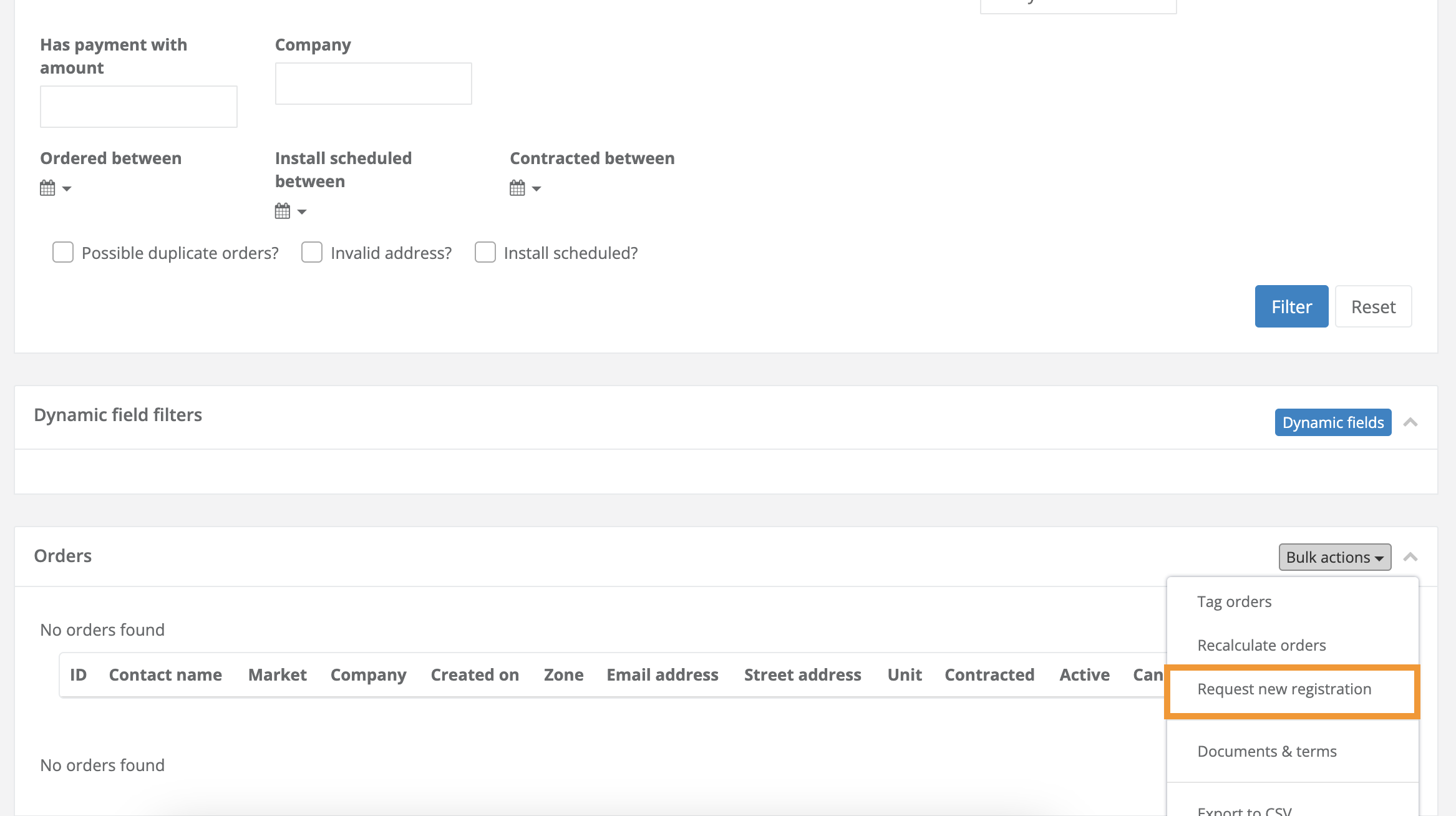Click the Has payment with amount field
1456x816 pixels.
click(x=138, y=107)
